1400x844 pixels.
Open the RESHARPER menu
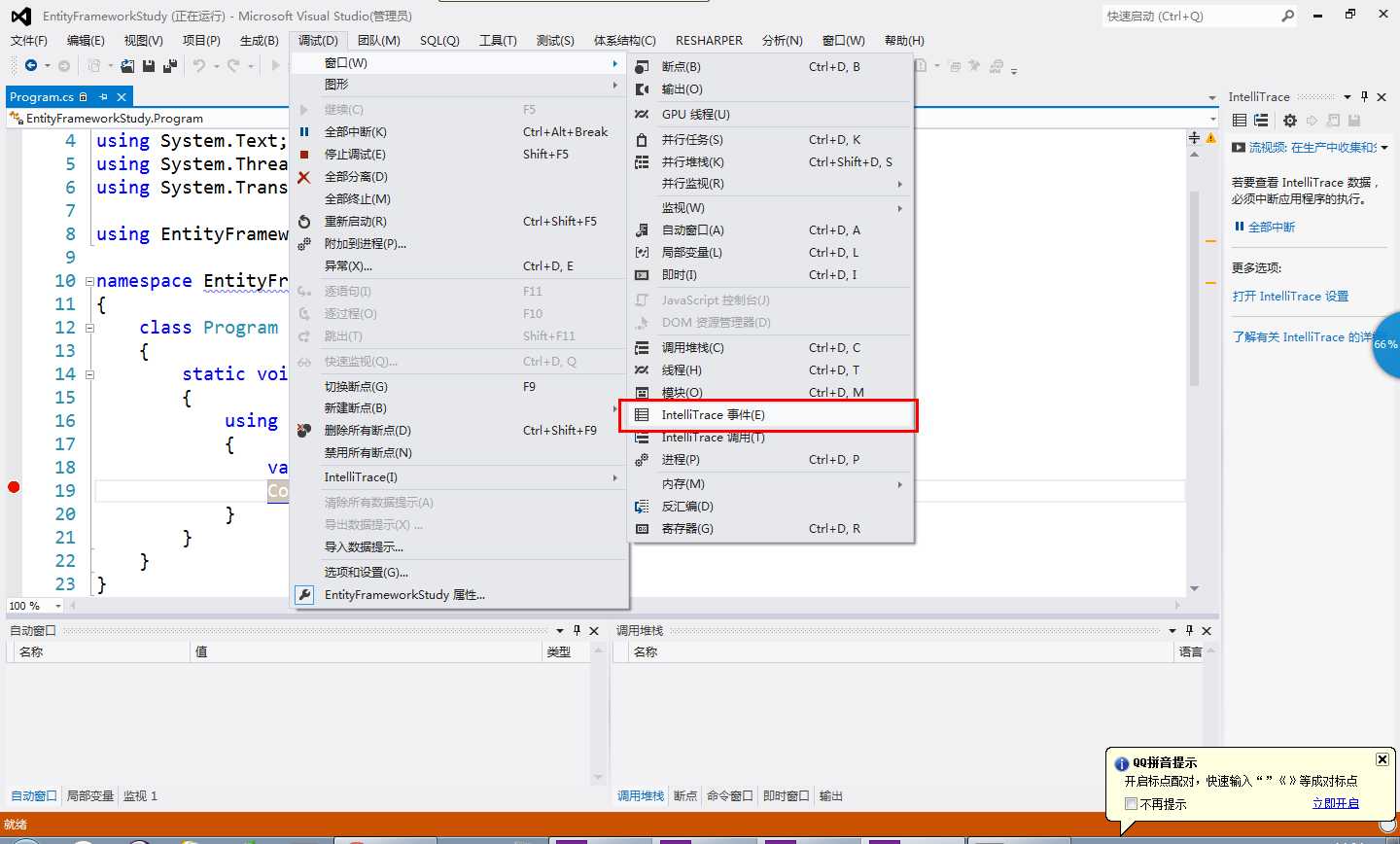point(709,41)
